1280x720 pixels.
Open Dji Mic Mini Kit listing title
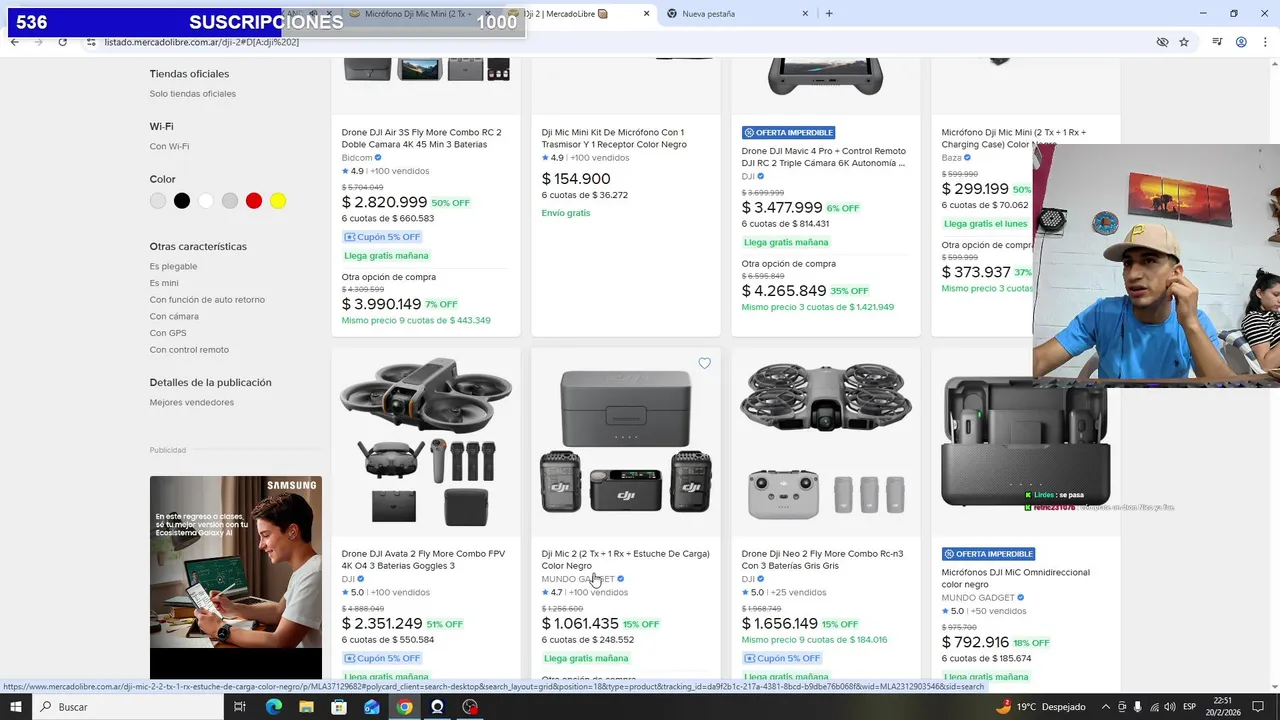[x=614, y=138]
